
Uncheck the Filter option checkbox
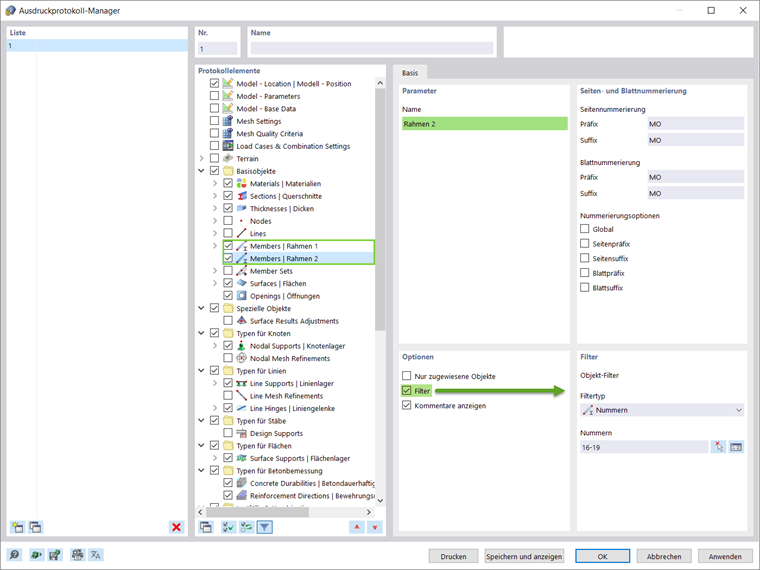click(x=407, y=390)
